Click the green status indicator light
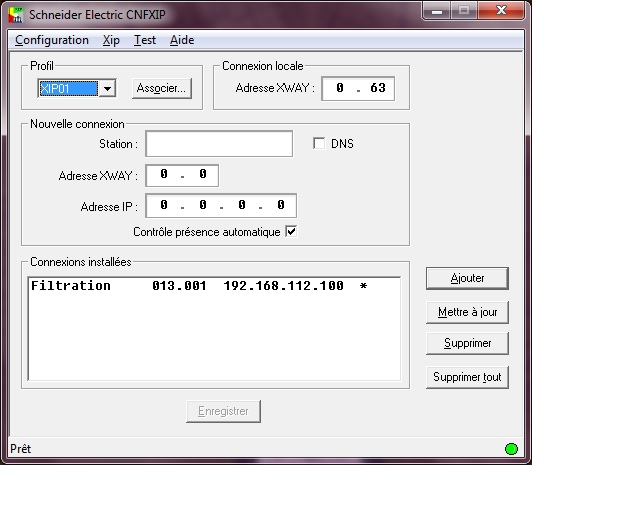 click(511, 449)
